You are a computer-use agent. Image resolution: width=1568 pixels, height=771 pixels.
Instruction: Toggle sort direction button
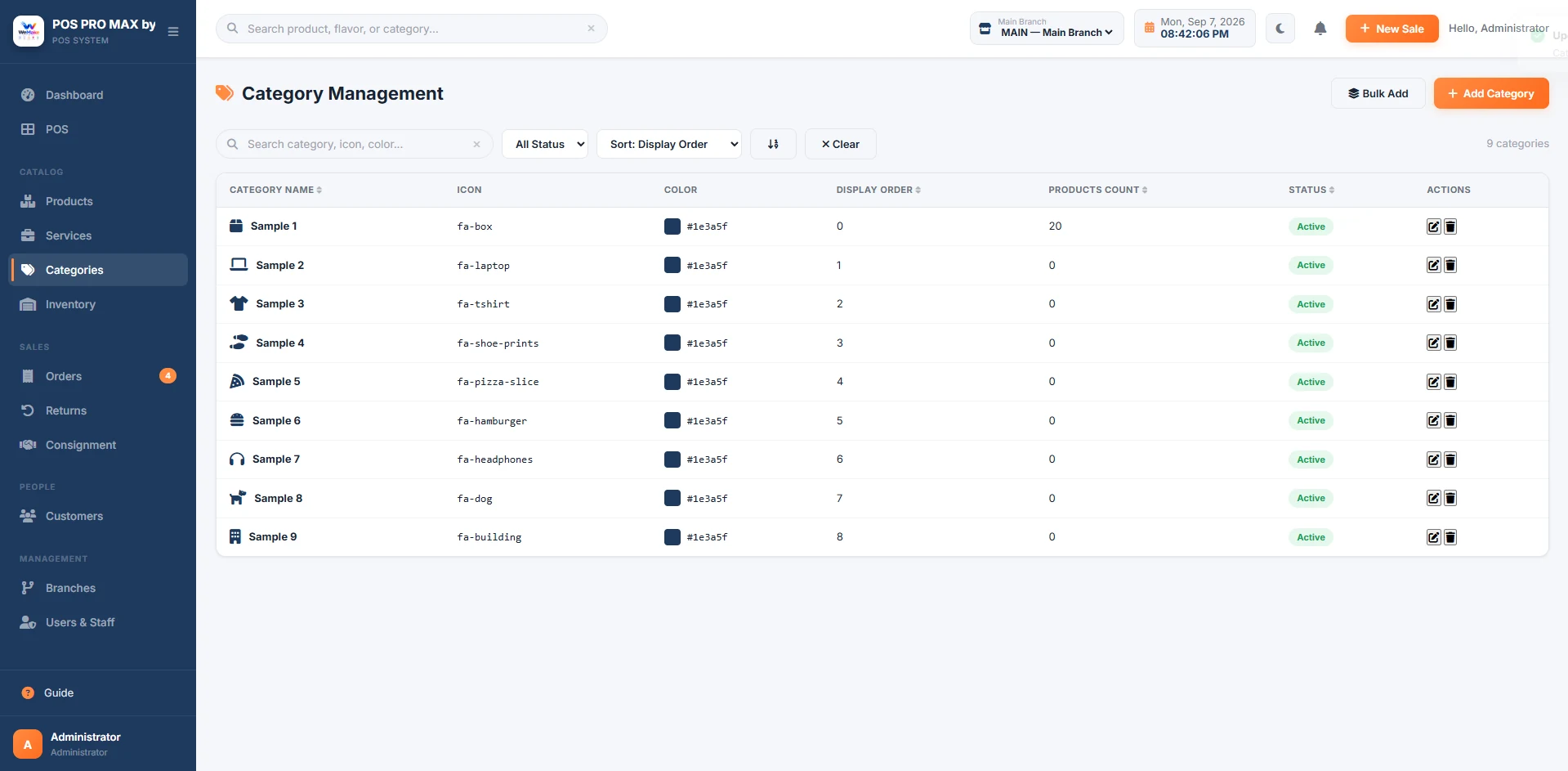coord(773,144)
